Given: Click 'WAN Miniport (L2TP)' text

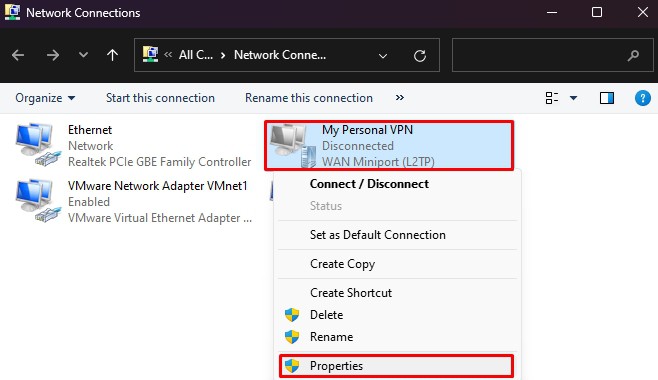Looking at the screenshot, I should (378, 161).
